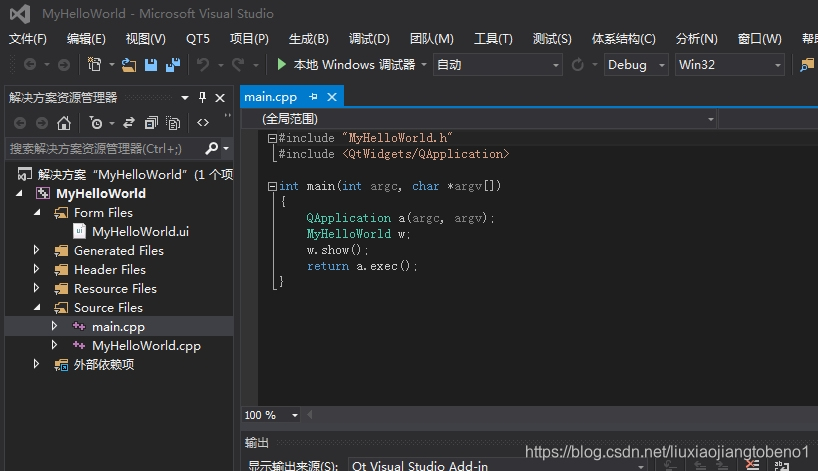Screen dimensions: 818x471
Task: Click the Redo toolbar icon
Action: click(238, 65)
